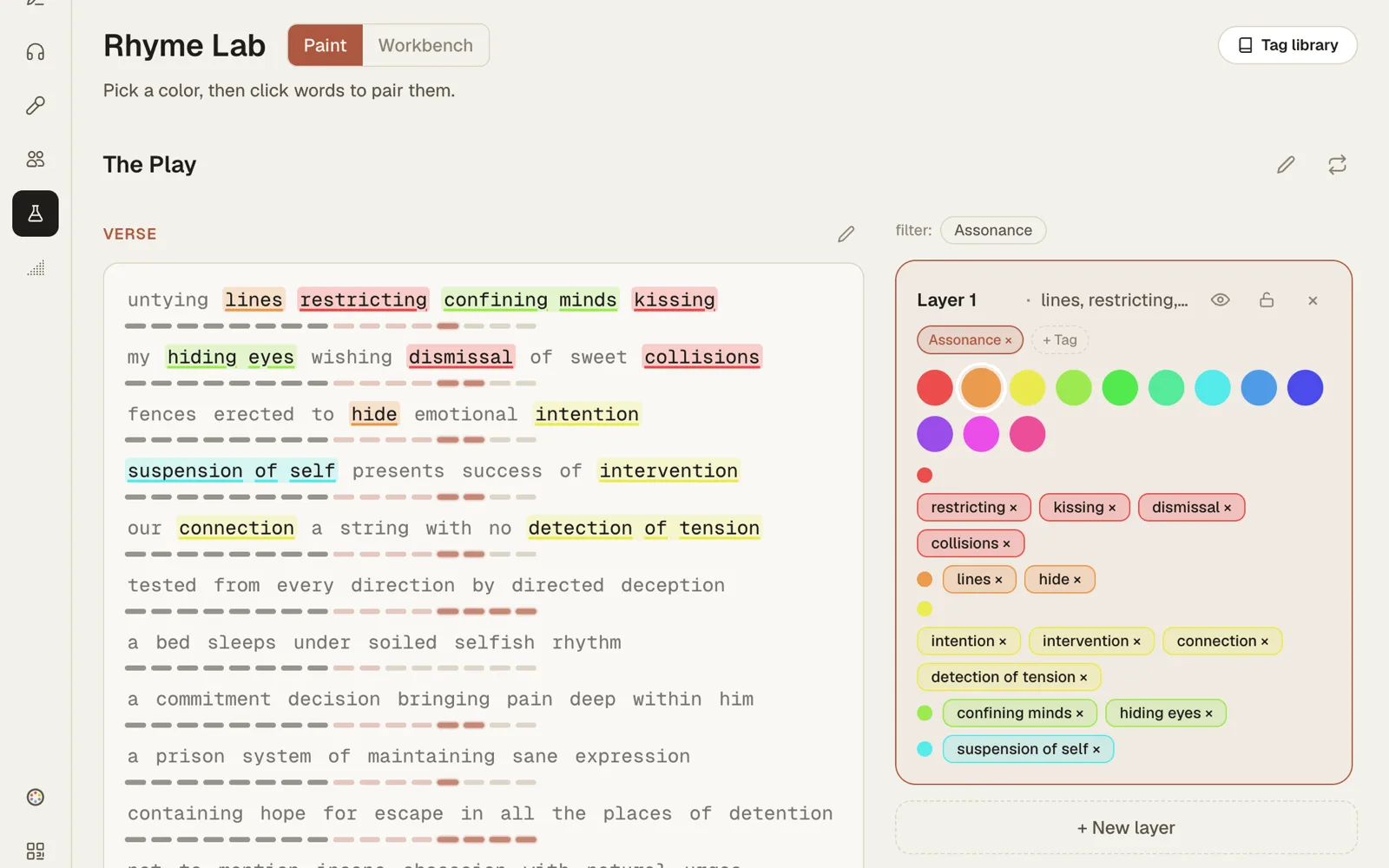1389x868 pixels.
Task: Pick the red color swatch
Action: 935,388
